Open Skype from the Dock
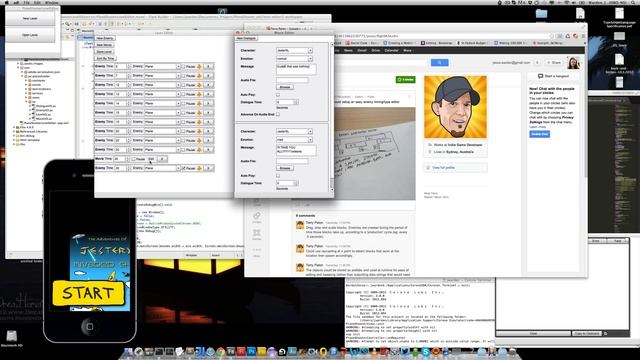This screenshot has width=640, height=360. click(x=426, y=352)
